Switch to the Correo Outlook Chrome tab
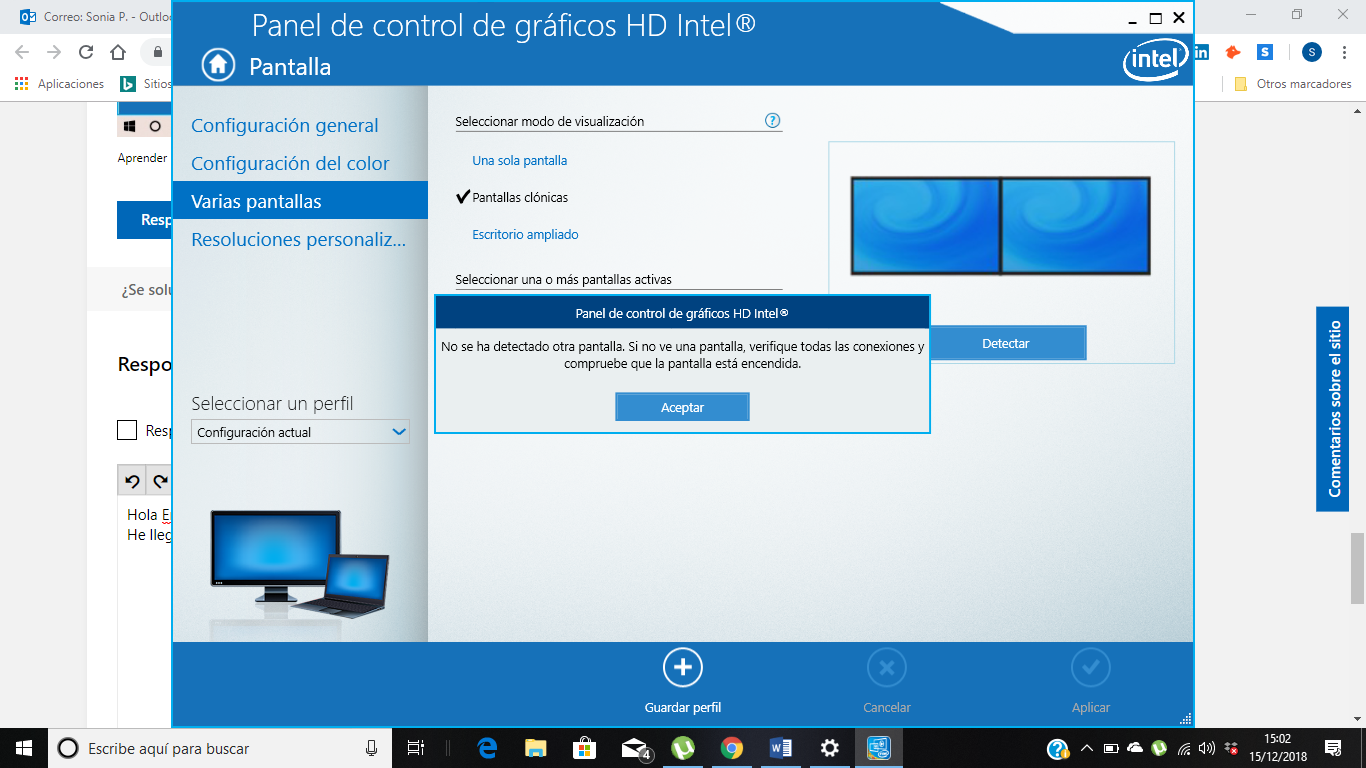 coord(95,16)
